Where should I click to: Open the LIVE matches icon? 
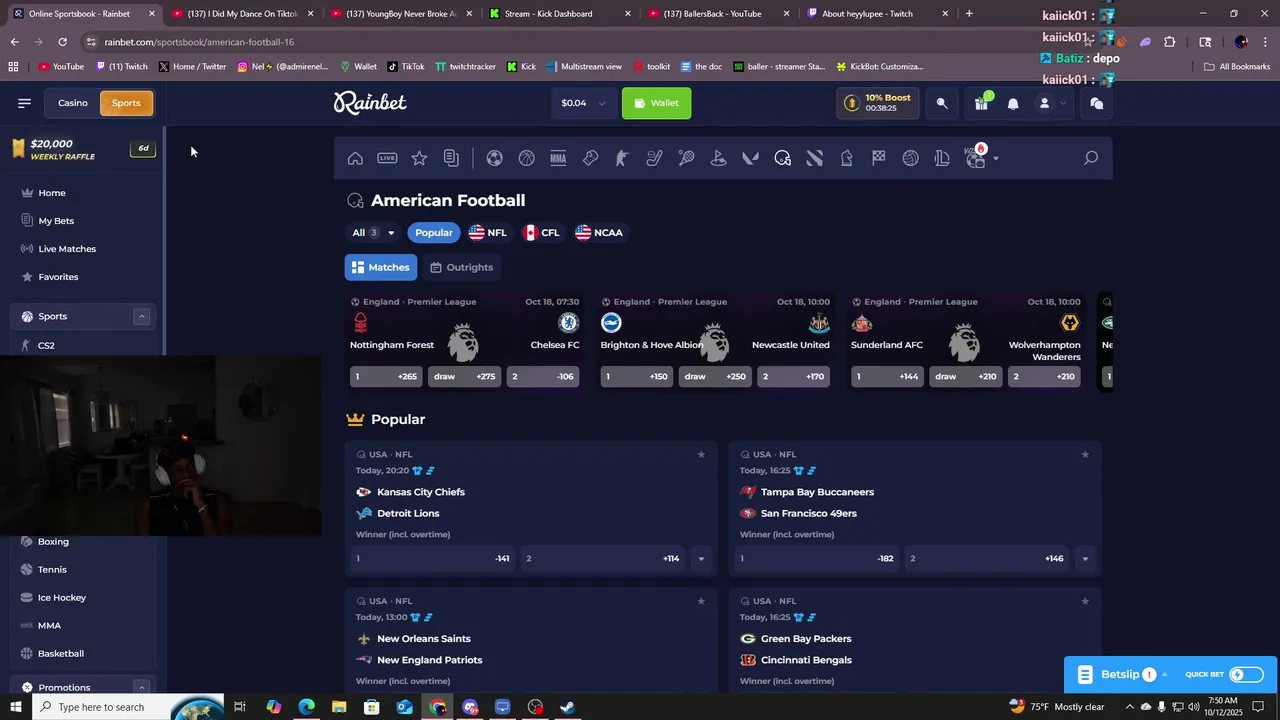tap(387, 158)
